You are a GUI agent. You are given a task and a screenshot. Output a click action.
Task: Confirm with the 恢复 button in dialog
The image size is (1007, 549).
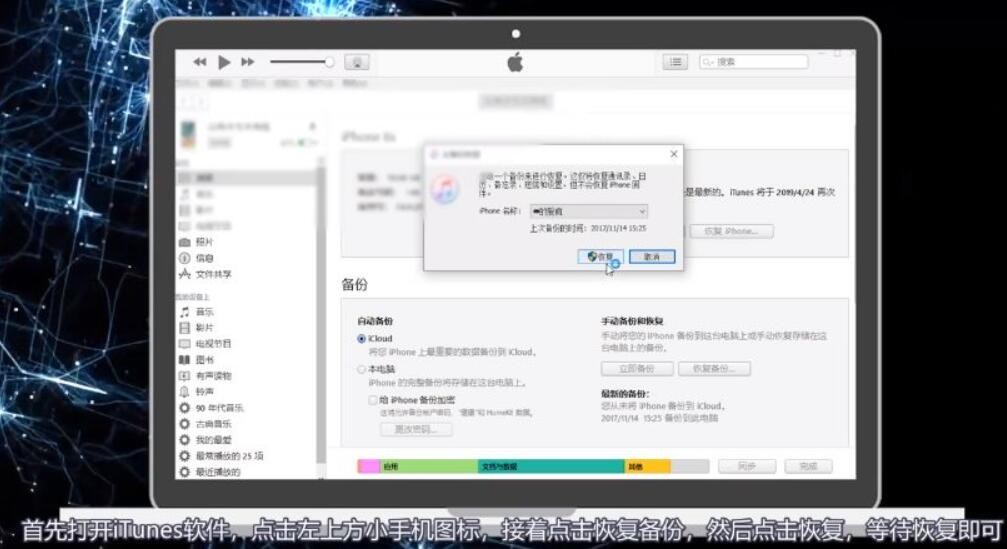click(600, 257)
